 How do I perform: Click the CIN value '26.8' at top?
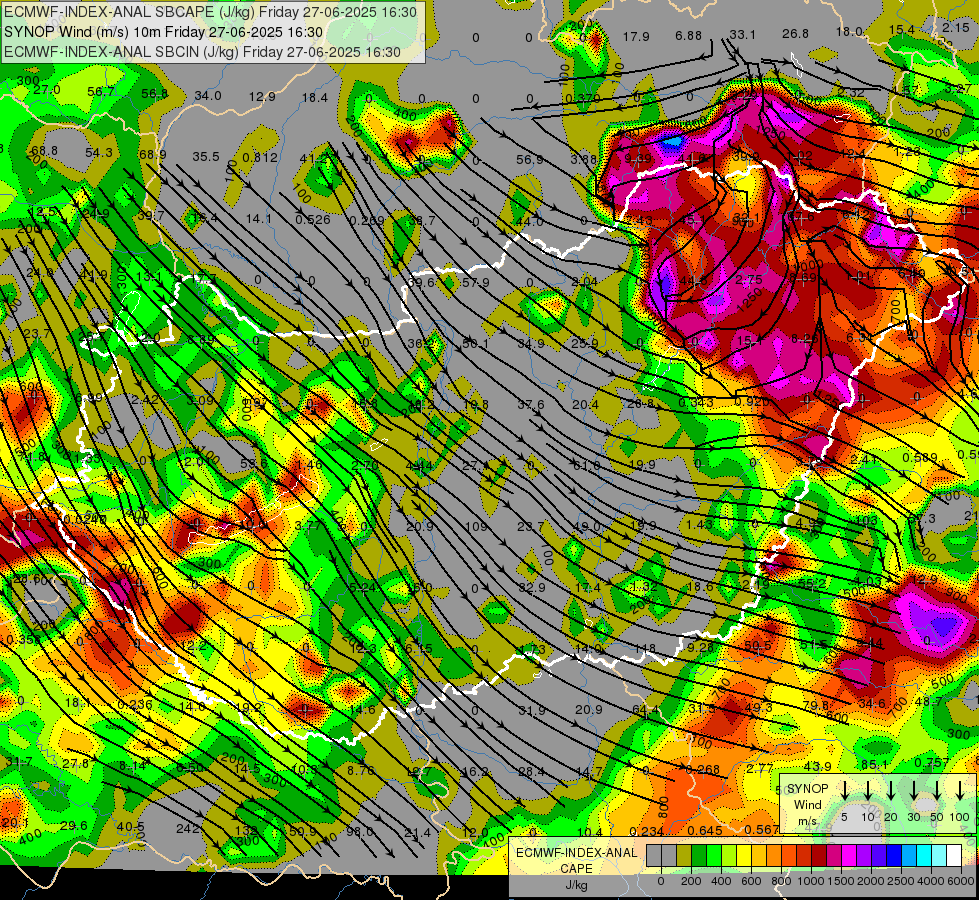795,34
